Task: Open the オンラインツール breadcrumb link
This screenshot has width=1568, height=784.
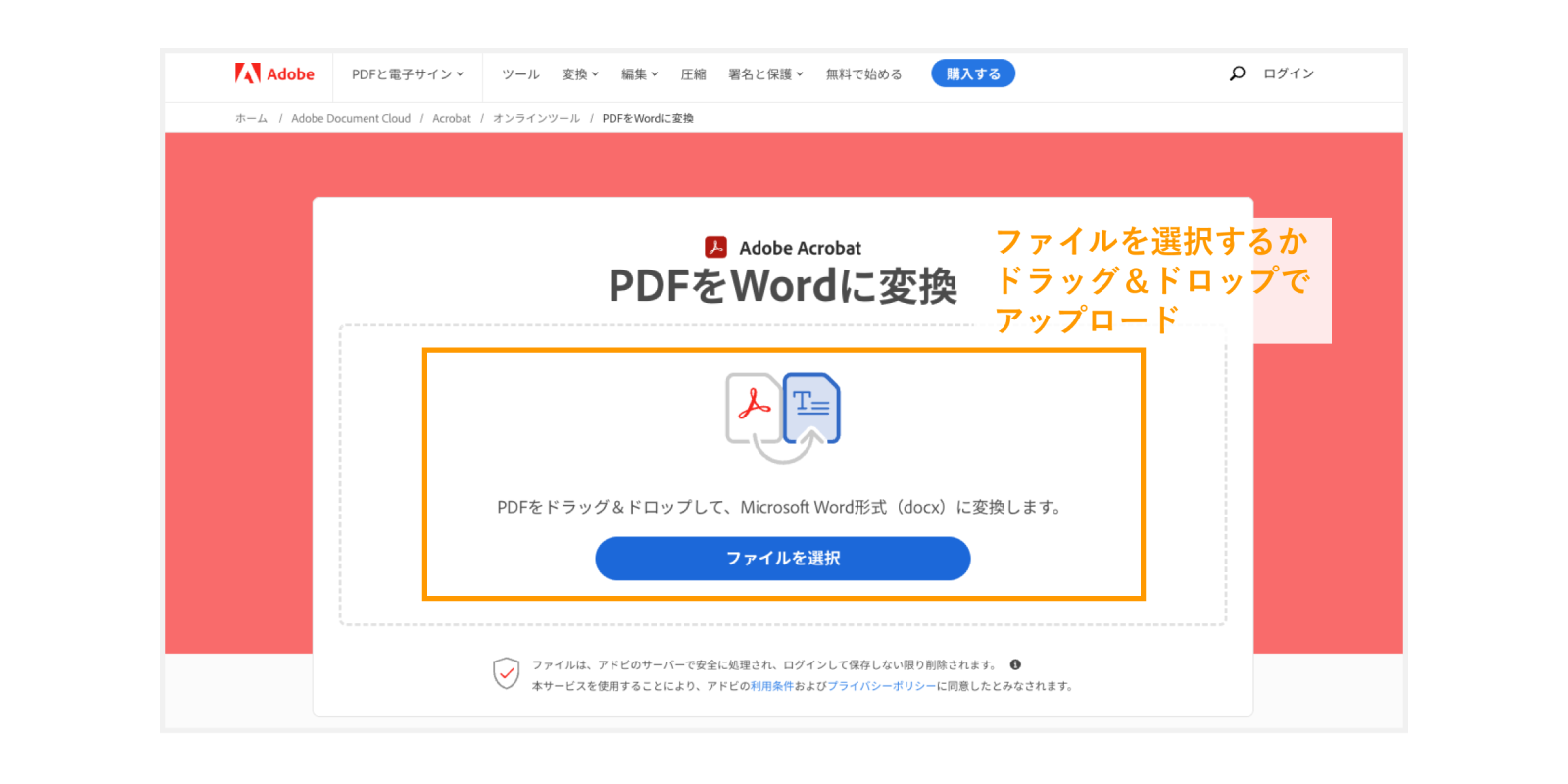Action: (x=536, y=118)
